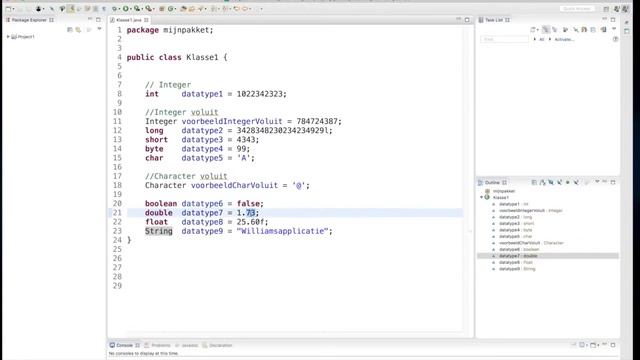This screenshot has width=640, height=360.
Task: Select datatype5 : char in Outline
Action: pos(516,236)
